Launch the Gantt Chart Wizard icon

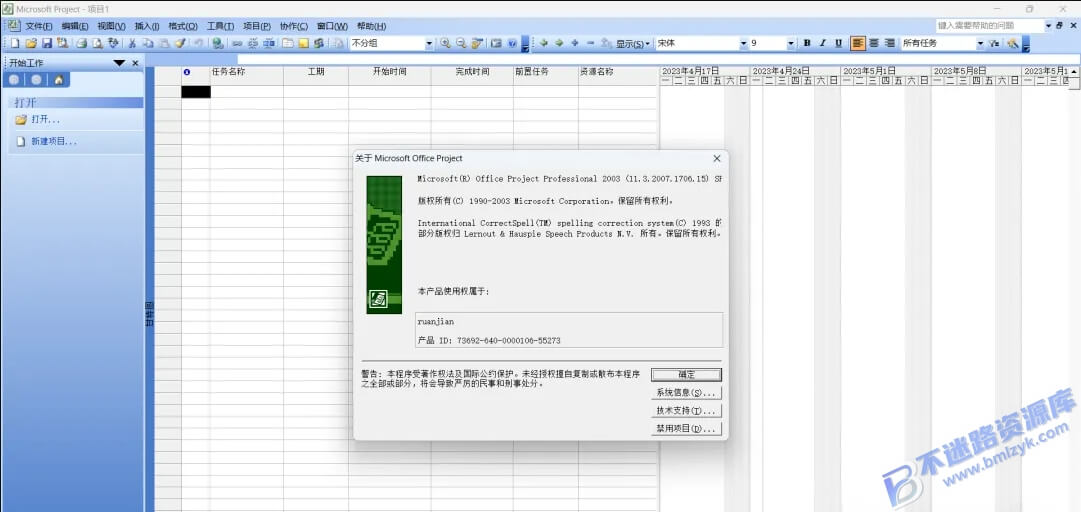coord(1013,43)
